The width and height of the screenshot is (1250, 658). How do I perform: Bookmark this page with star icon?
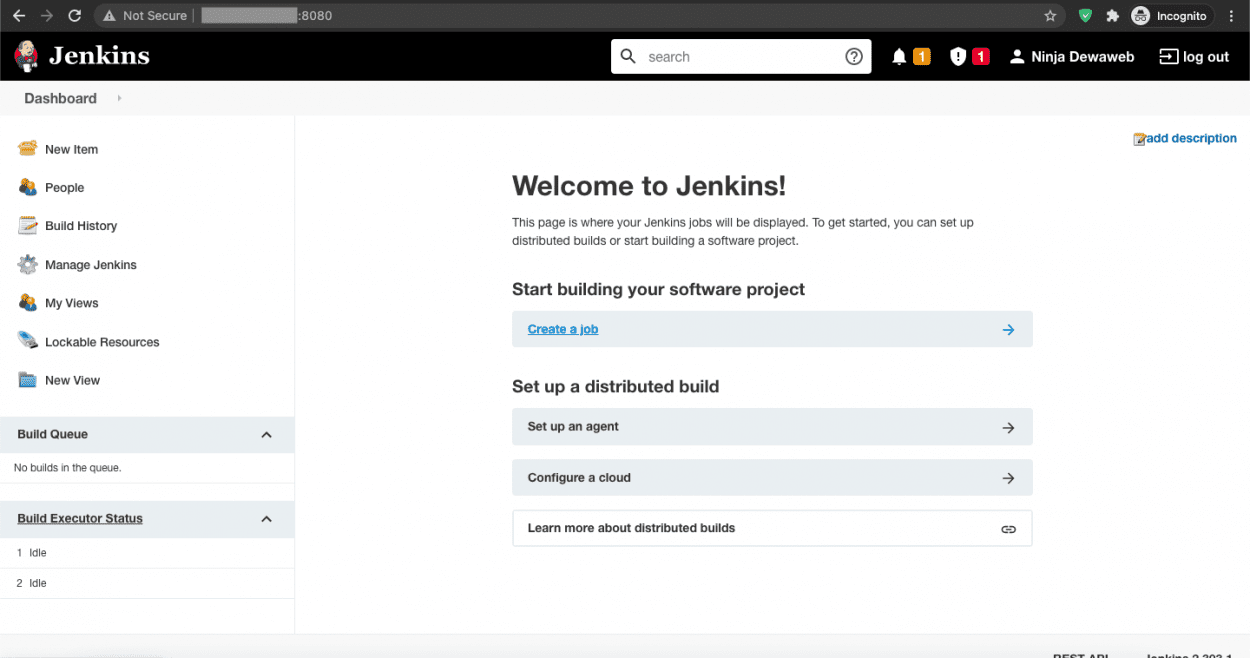pos(1050,16)
